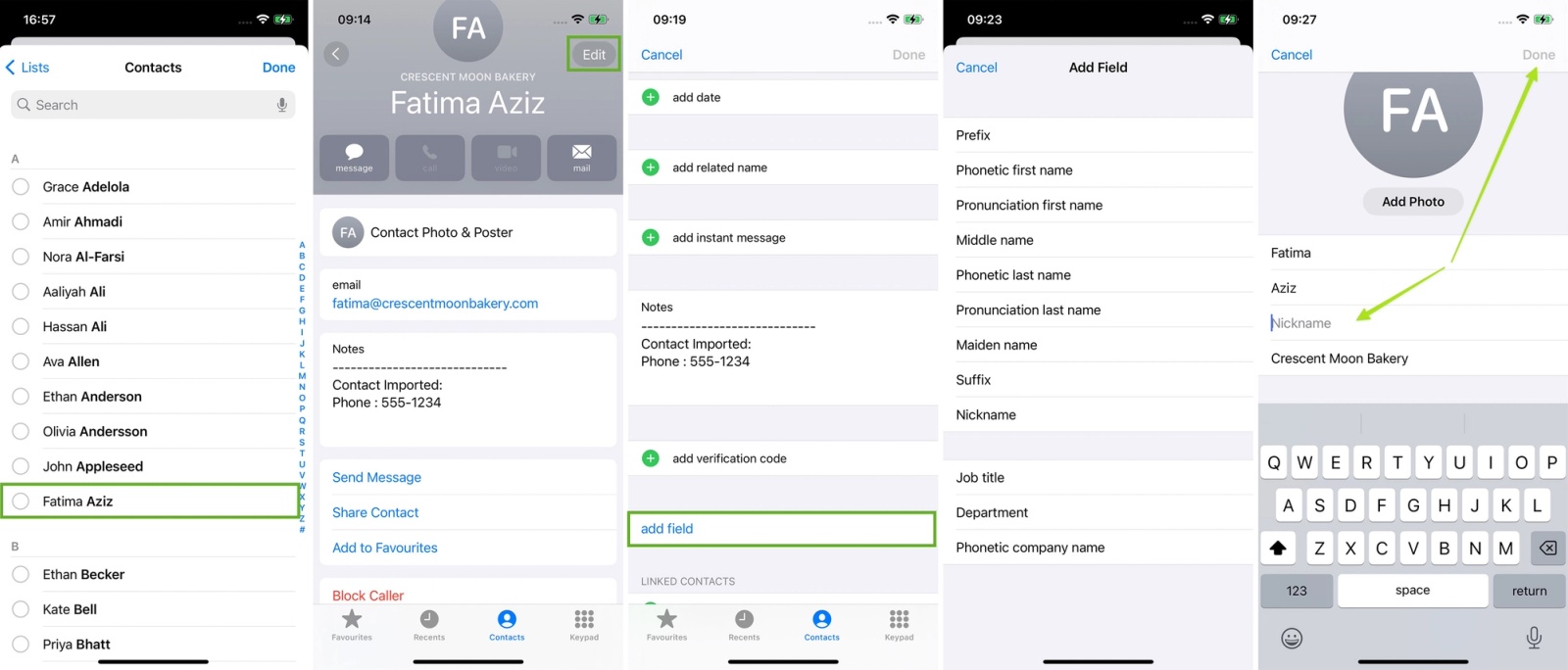Viewport: 1568px width, 670px height.
Task: Tap the video camera icon button
Action: point(506,158)
